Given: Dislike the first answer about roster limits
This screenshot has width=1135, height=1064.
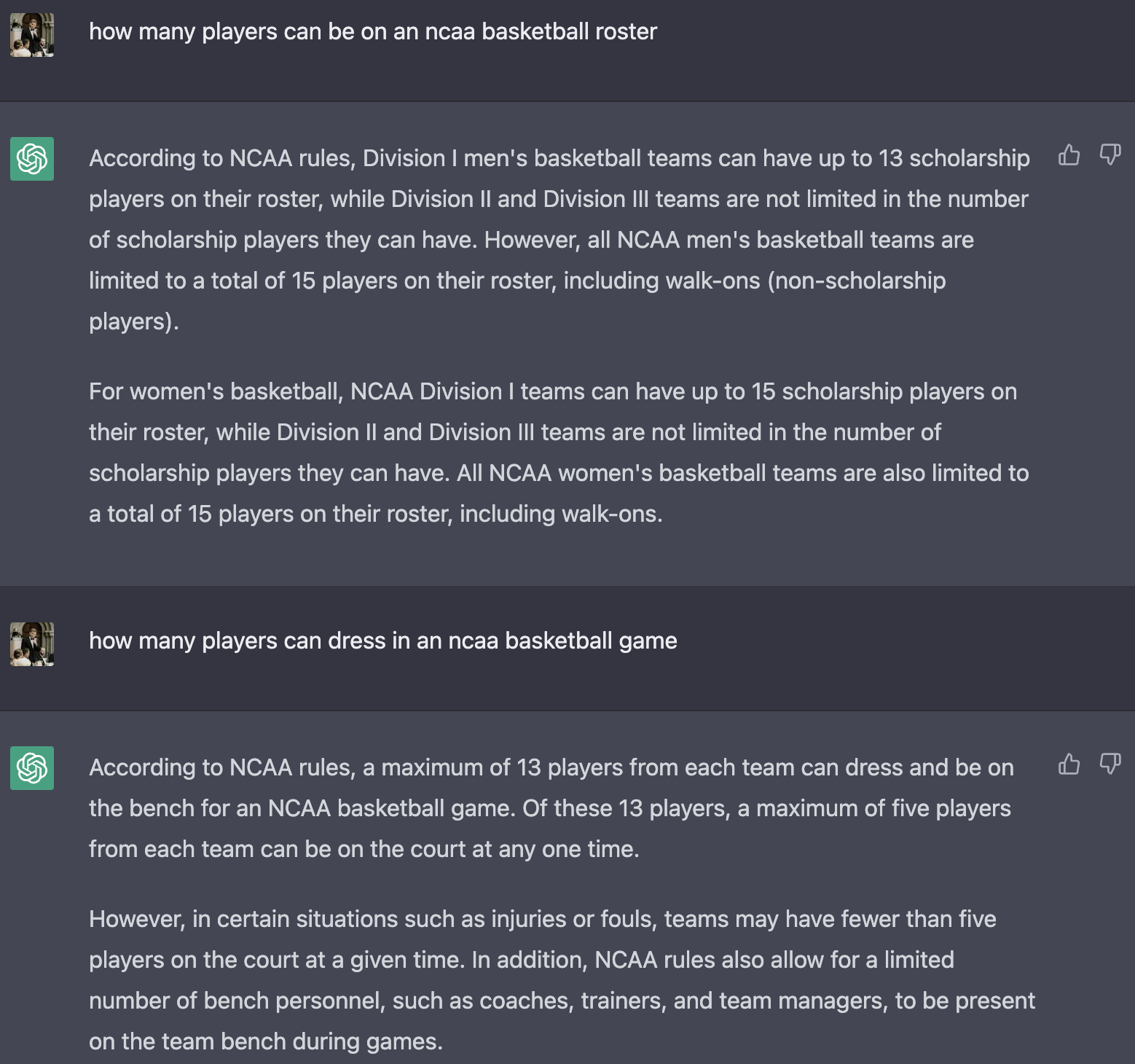Looking at the screenshot, I should tap(1110, 155).
